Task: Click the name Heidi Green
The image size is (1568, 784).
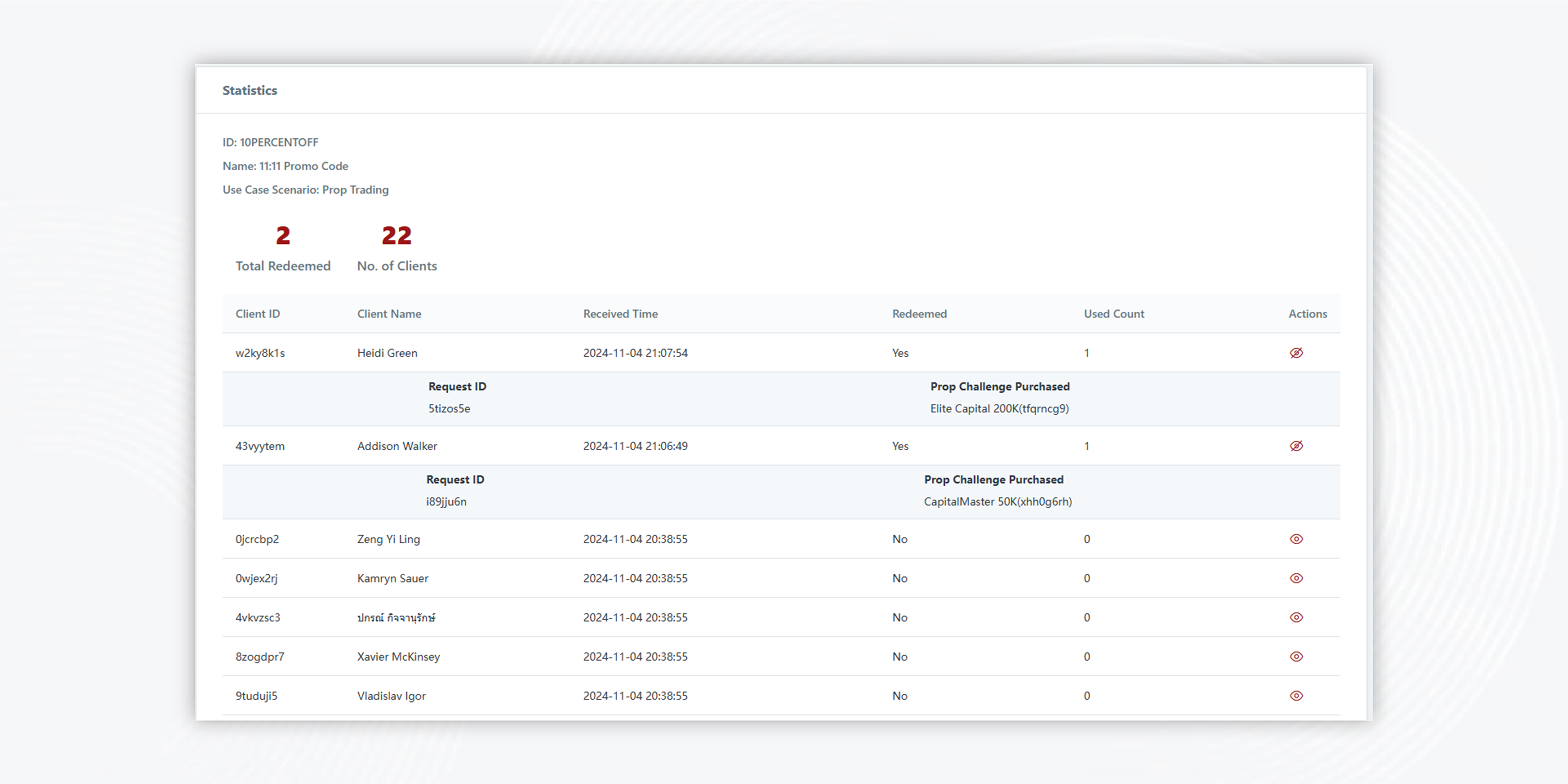Action: coord(387,353)
